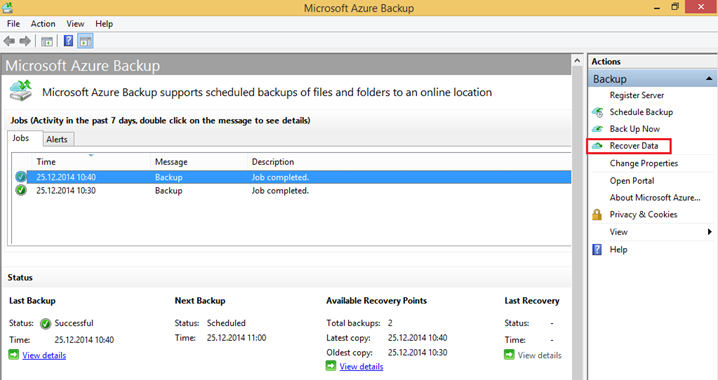Click Register Server in Actions pane
Image resolution: width=718 pixels, height=380 pixels.
point(636,95)
